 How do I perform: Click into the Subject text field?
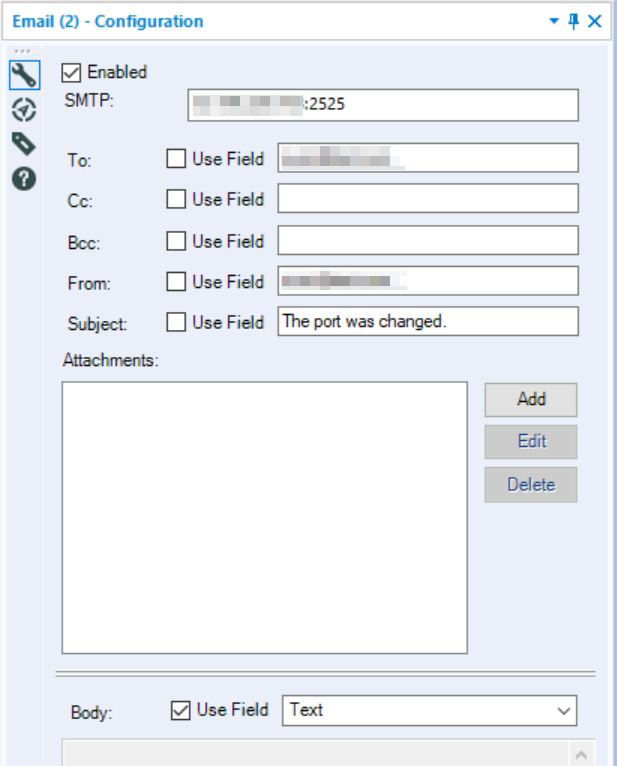point(428,321)
